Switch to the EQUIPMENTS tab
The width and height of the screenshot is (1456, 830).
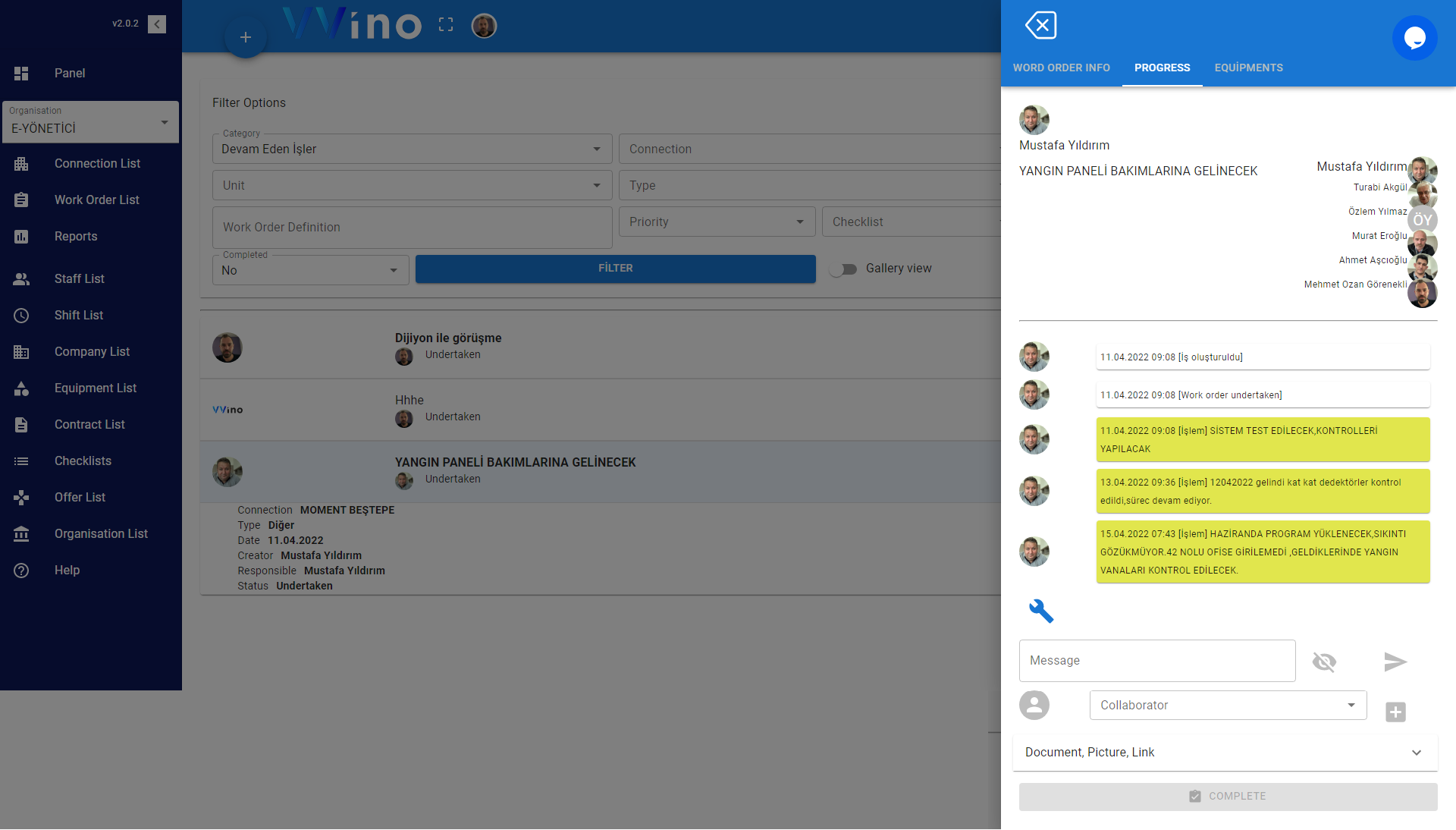pyautogui.click(x=1248, y=68)
